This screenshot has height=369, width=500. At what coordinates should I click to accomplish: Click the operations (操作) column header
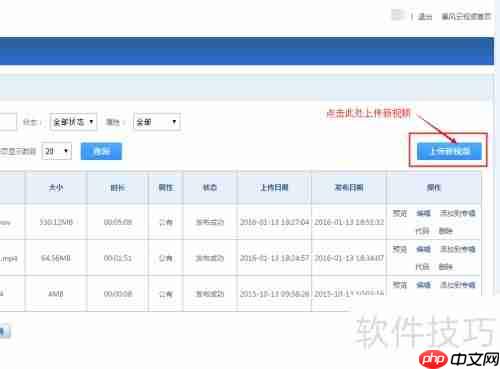pos(434,188)
